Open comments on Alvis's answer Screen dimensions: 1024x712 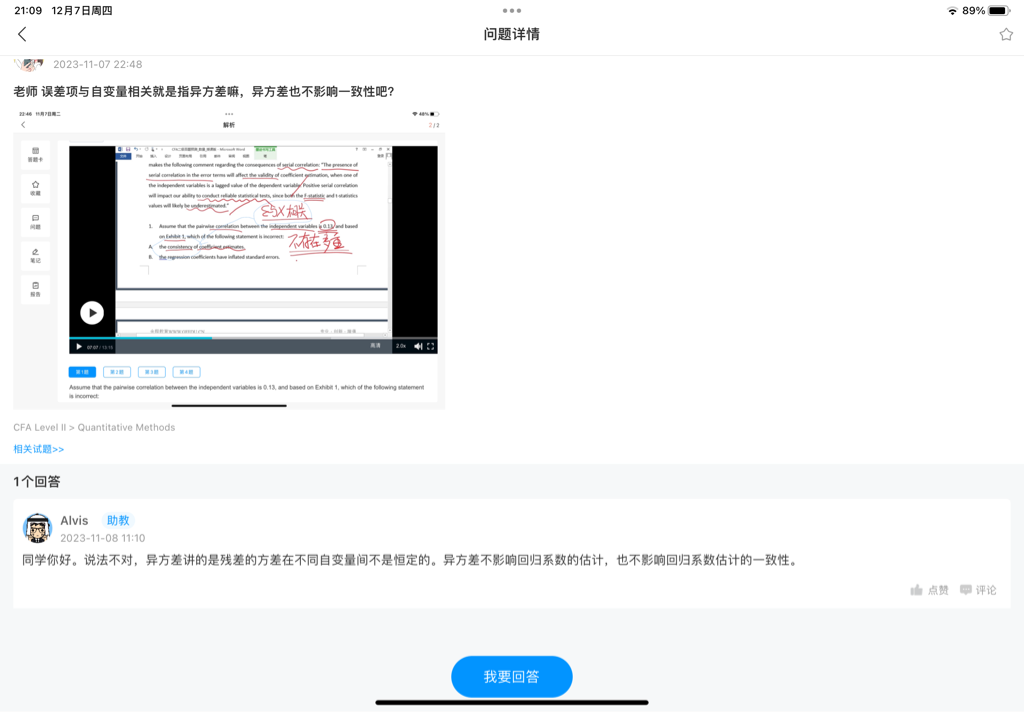[978, 590]
